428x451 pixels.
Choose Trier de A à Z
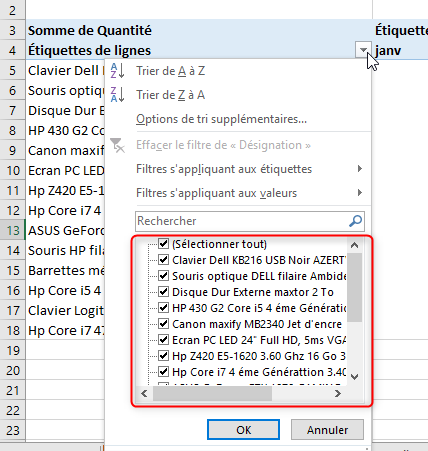click(170, 71)
